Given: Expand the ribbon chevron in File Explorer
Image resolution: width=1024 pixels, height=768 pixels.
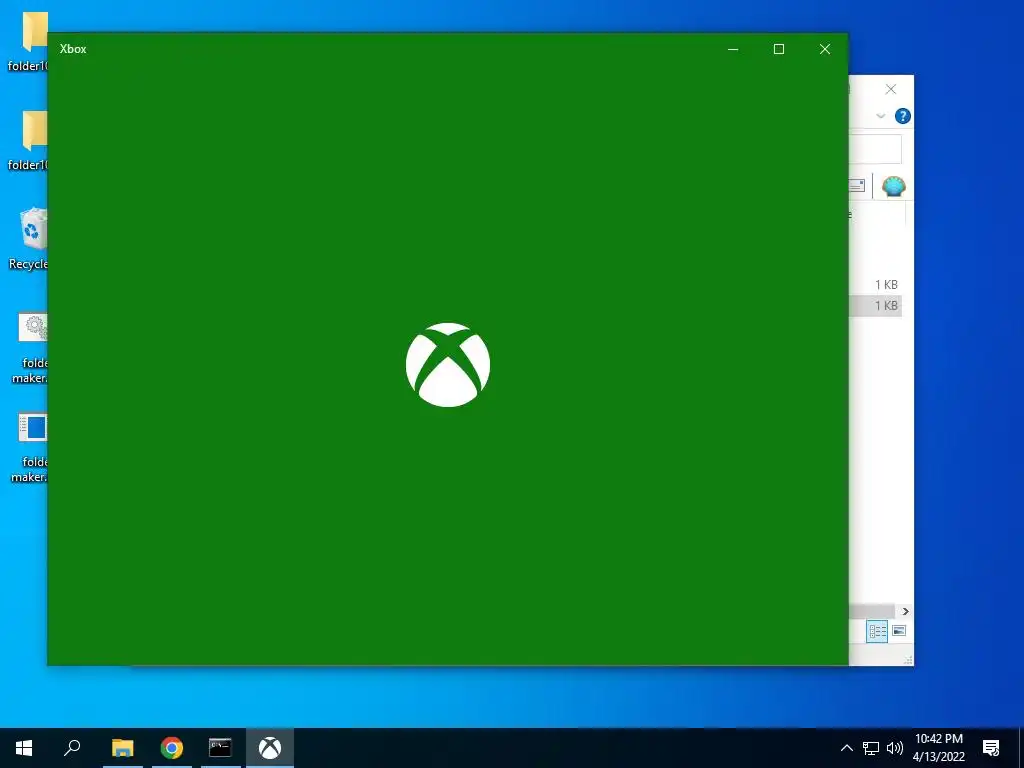Looking at the screenshot, I should [880, 116].
